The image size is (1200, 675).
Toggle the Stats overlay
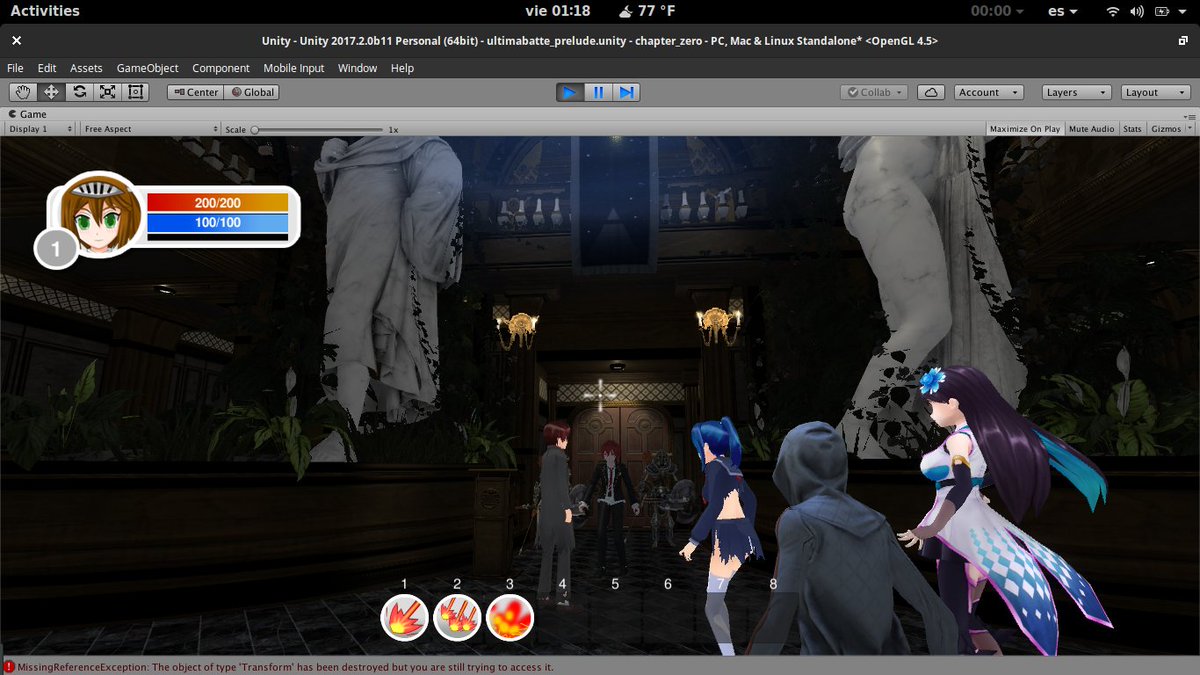click(1132, 129)
